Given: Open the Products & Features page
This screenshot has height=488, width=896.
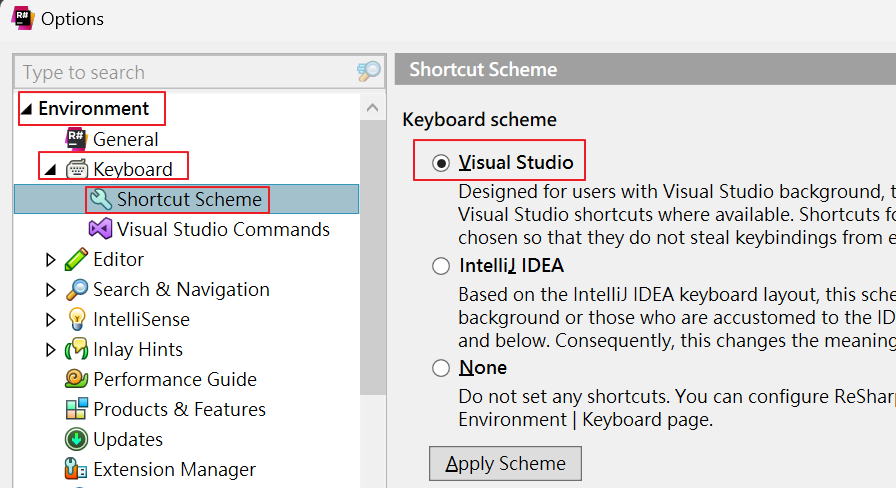Looking at the screenshot, I should 179,409.
